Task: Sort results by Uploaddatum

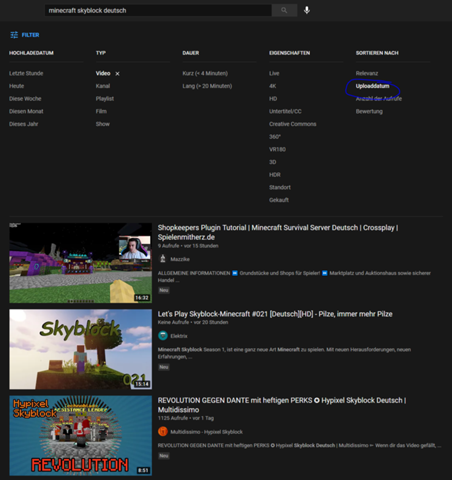Action: (x=372, y=86)
